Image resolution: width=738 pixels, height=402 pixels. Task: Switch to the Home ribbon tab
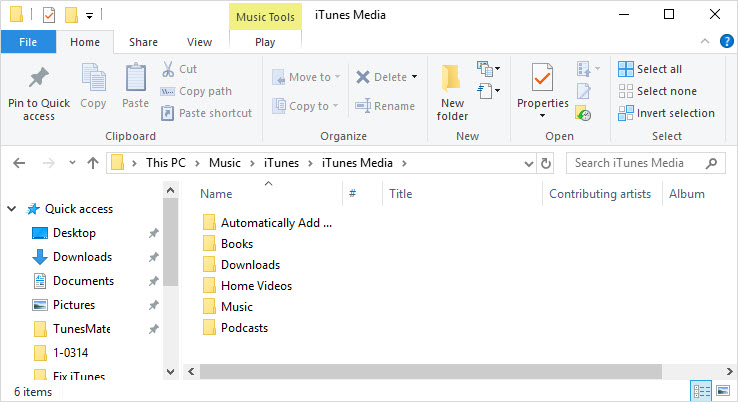[x=85, y=42]
